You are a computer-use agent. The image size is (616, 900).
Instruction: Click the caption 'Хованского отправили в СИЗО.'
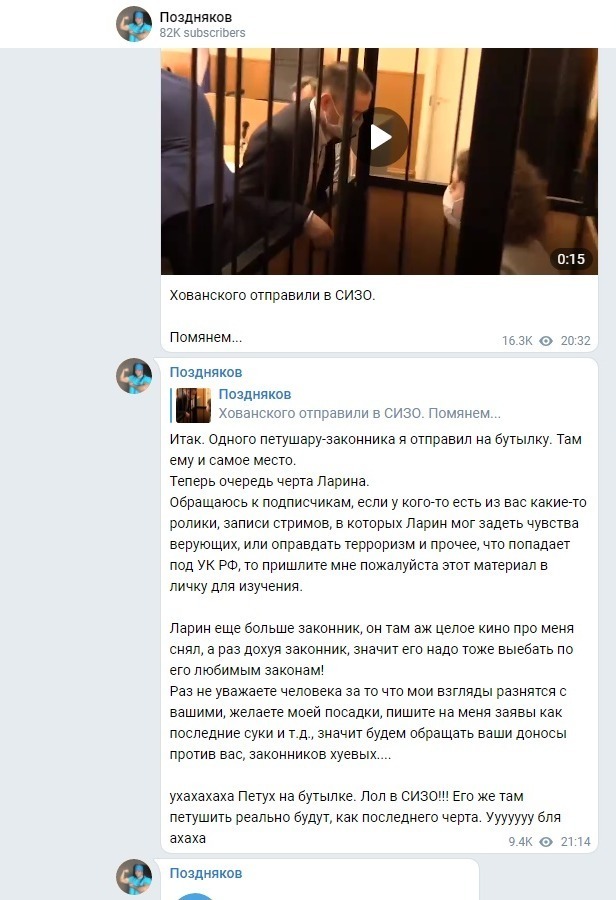tap(272, 296)
